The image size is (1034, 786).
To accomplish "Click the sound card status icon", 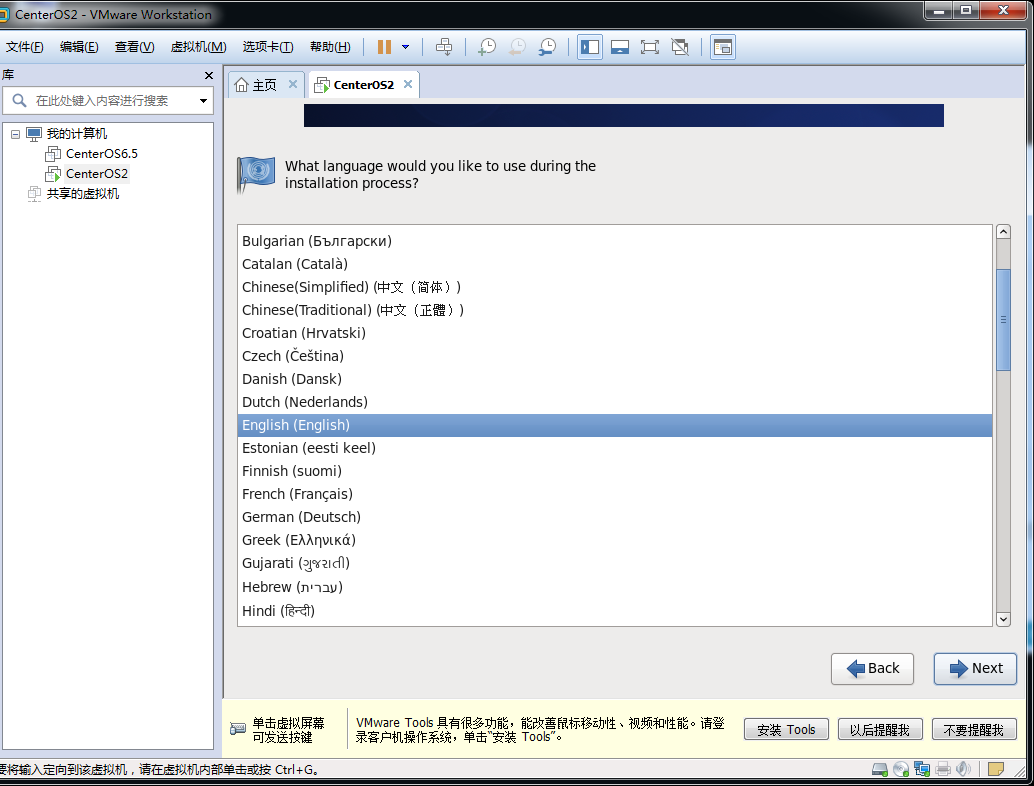I will coord(963,769).
